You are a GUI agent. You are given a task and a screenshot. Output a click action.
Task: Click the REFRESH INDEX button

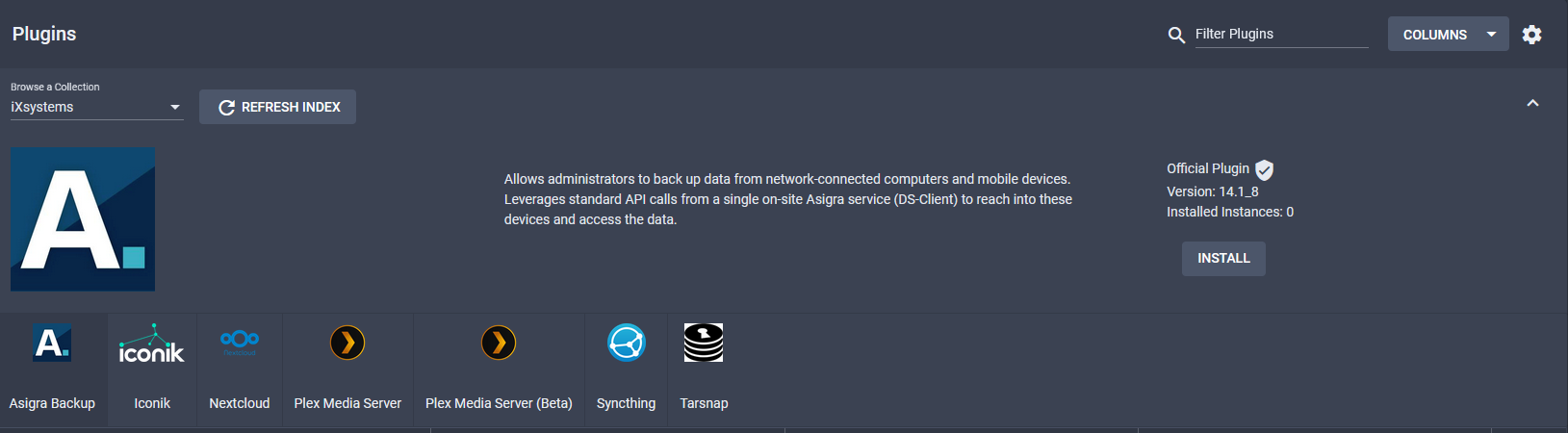click(x=277, y=107)
